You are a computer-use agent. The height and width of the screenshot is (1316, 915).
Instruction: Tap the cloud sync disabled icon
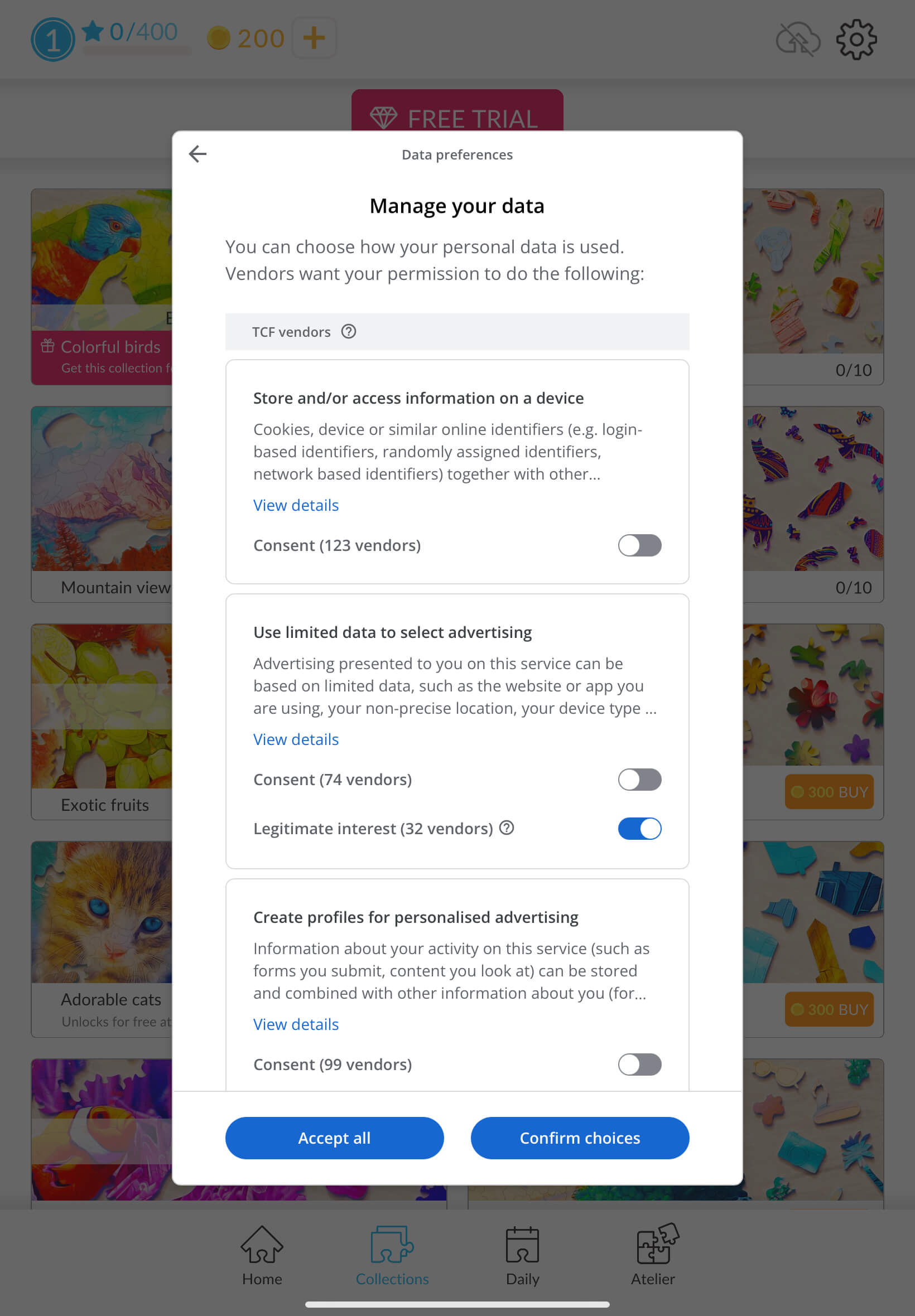pos(797,40)
